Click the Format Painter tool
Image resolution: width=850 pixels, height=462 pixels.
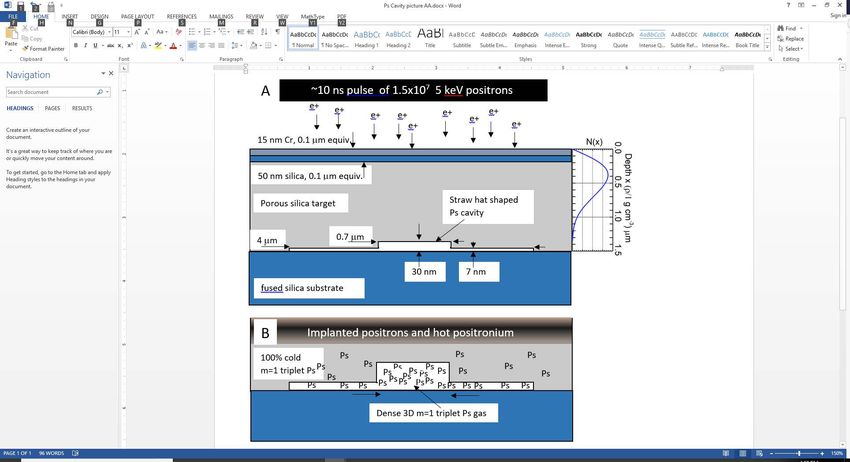(x=43, y=49)
